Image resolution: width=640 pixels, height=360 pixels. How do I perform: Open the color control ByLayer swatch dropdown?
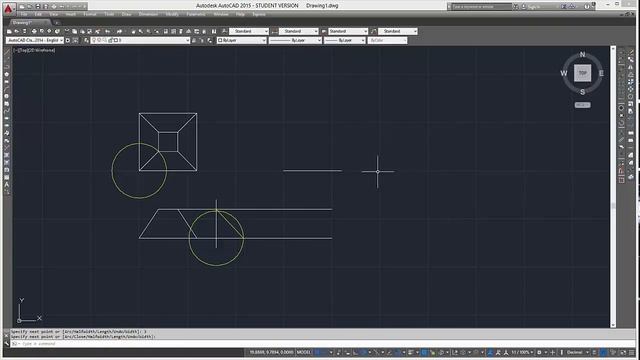pyautogui.click(x=242, y=40)
